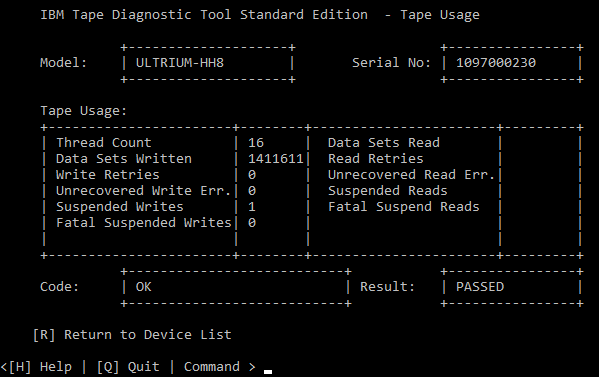
Task: Click the Fatal Suspend Reads label
Action: coord(403,207)
